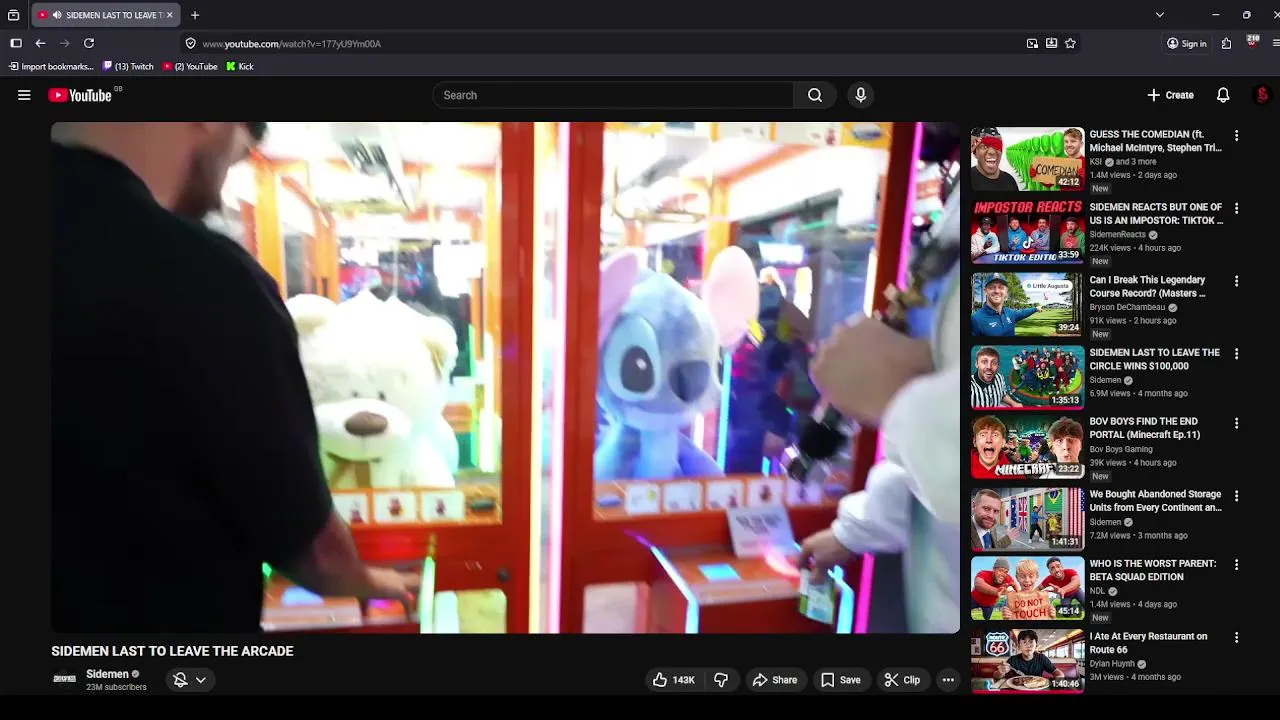Focus the YouTube search field
1280x720 pixels.
click(x=613, y=95)
